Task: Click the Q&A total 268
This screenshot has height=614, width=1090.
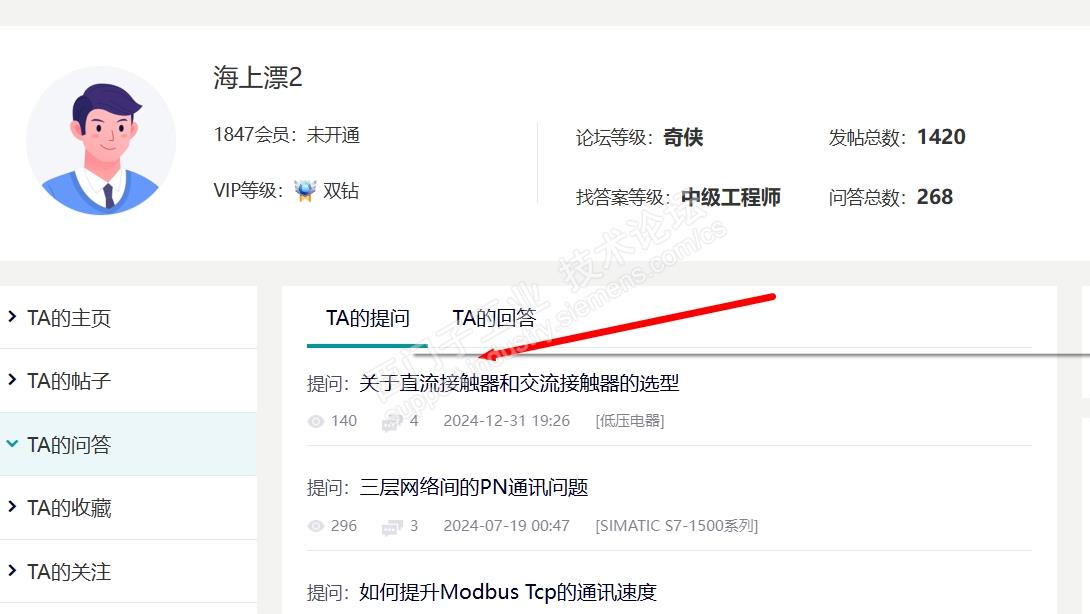Action: (x=935, y=197)
